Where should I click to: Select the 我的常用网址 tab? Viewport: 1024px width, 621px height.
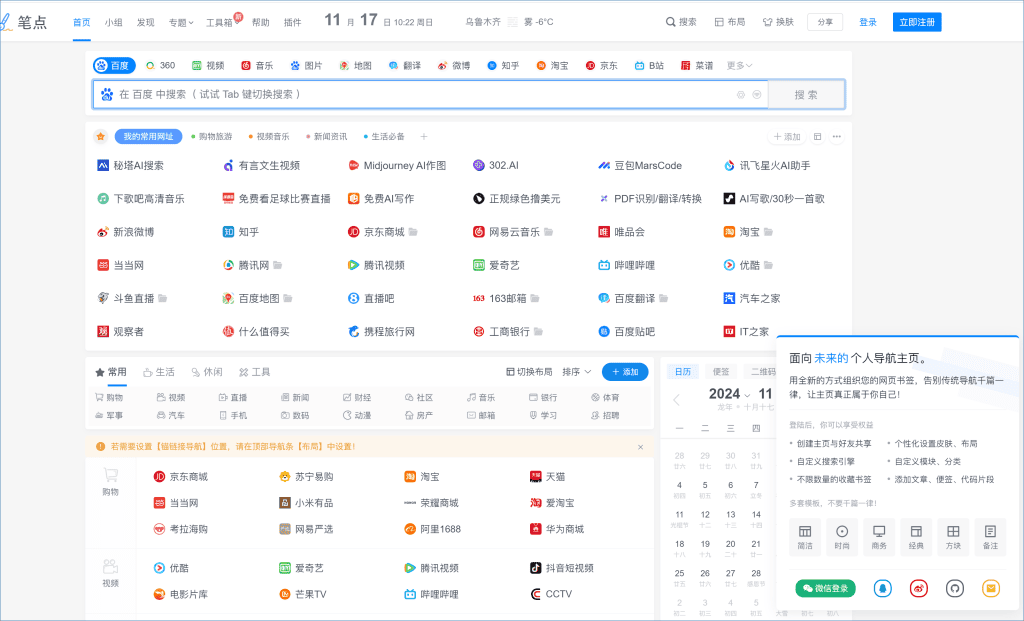point(148,136)
